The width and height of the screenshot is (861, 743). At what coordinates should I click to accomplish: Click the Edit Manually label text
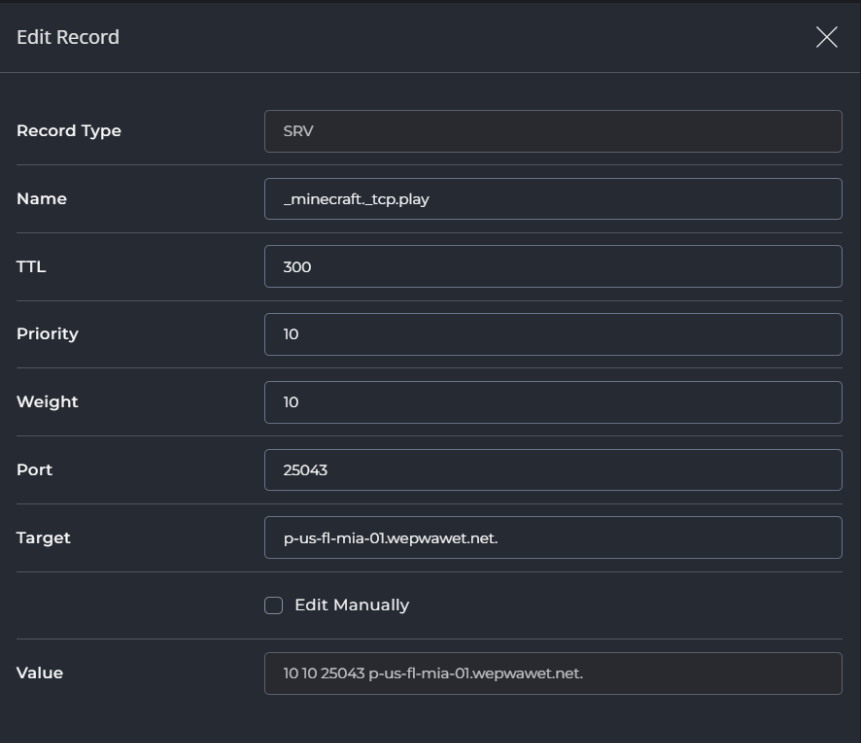(x=351, y=605)
